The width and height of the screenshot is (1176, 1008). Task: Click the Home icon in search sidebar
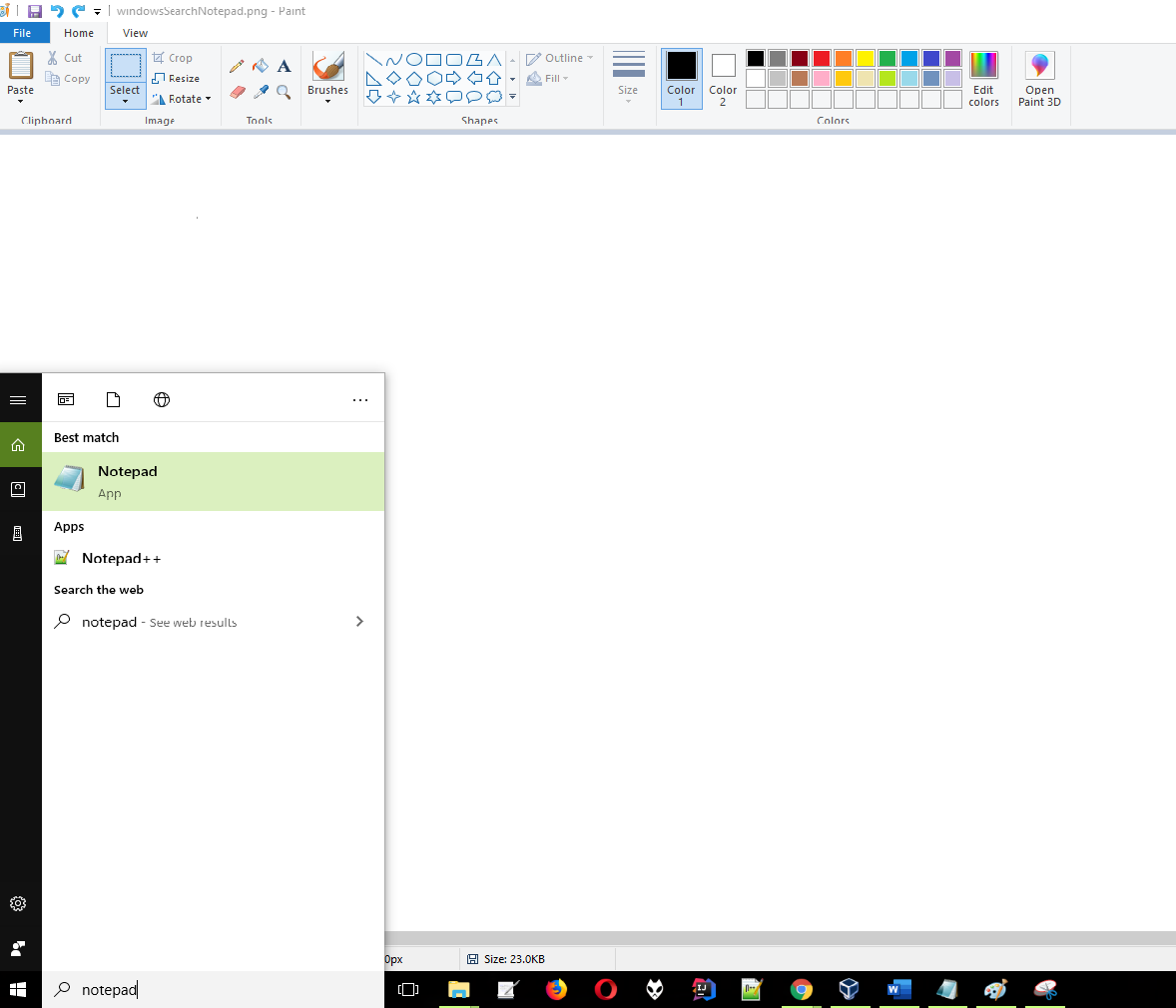pos(18,445)
